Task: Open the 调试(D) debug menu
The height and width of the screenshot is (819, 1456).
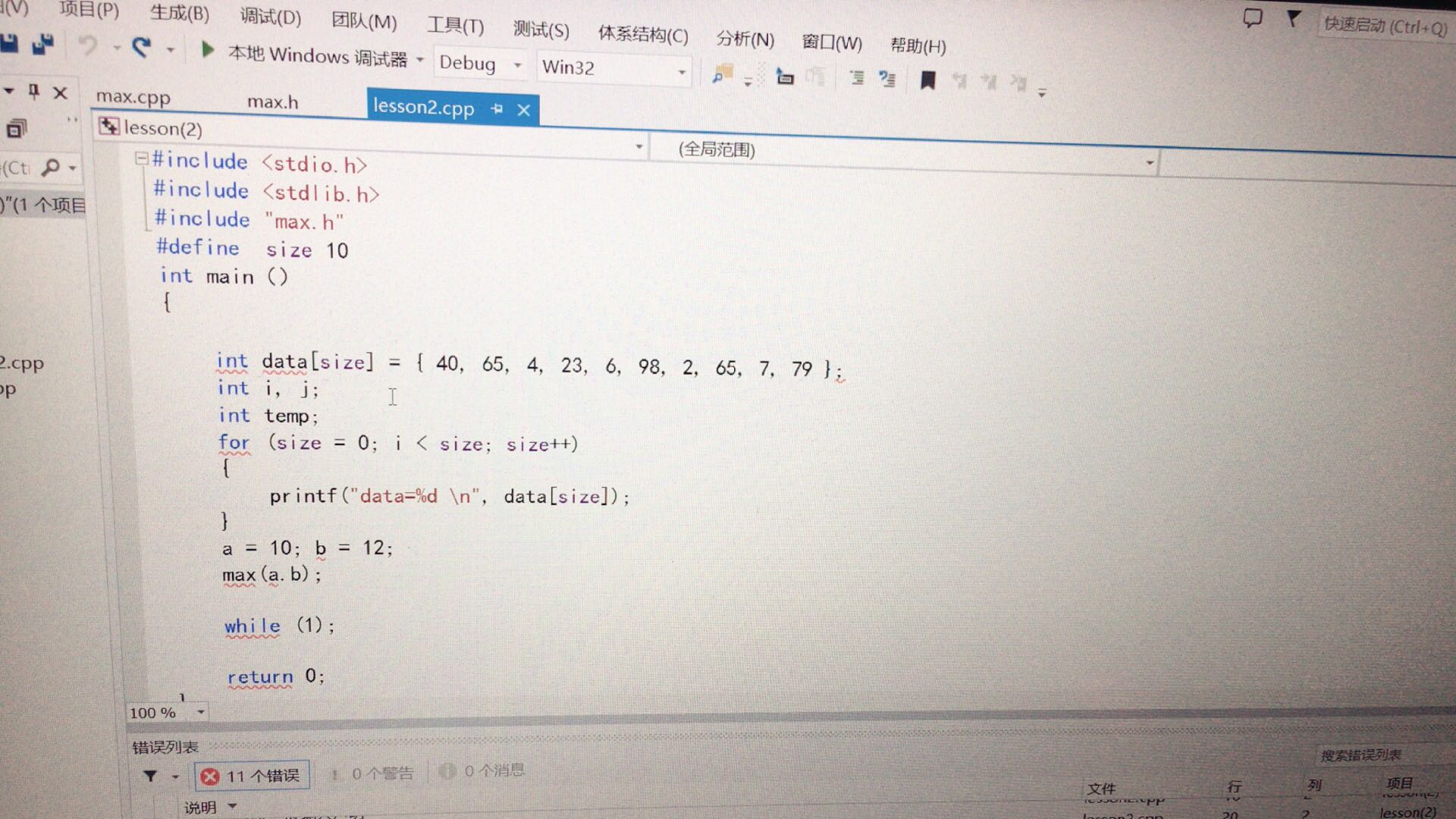Action: (270, 16)
